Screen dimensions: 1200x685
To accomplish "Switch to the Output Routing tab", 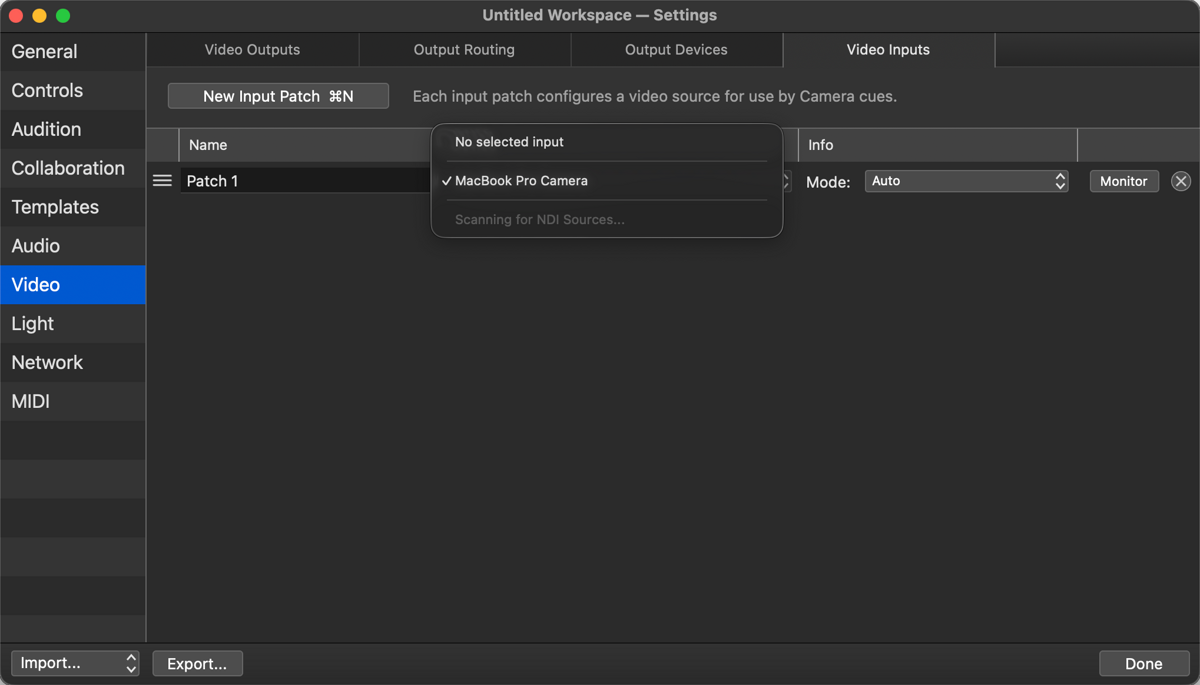I will click(x=464, y=50).
